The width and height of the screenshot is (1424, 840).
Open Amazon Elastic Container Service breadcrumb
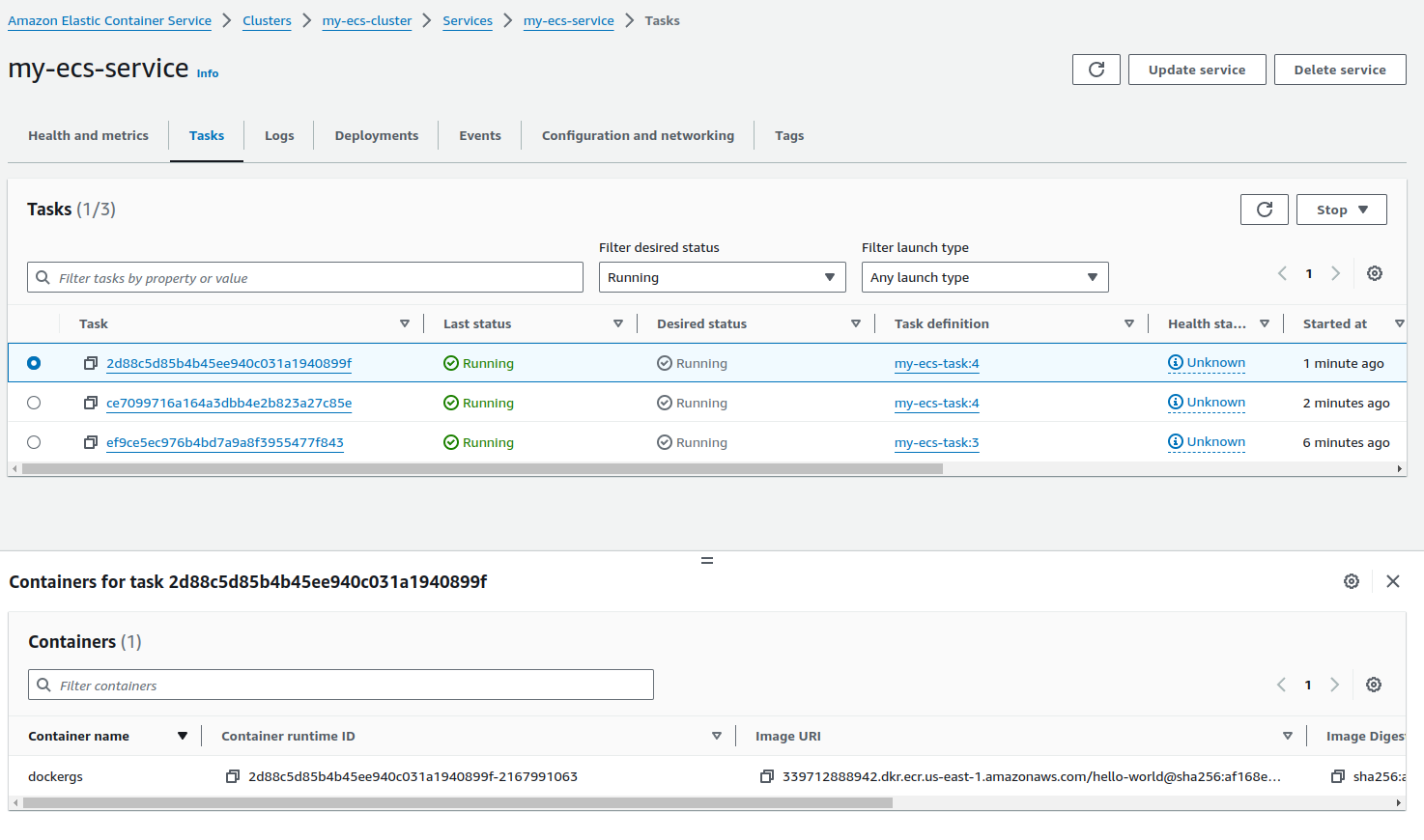109,20
